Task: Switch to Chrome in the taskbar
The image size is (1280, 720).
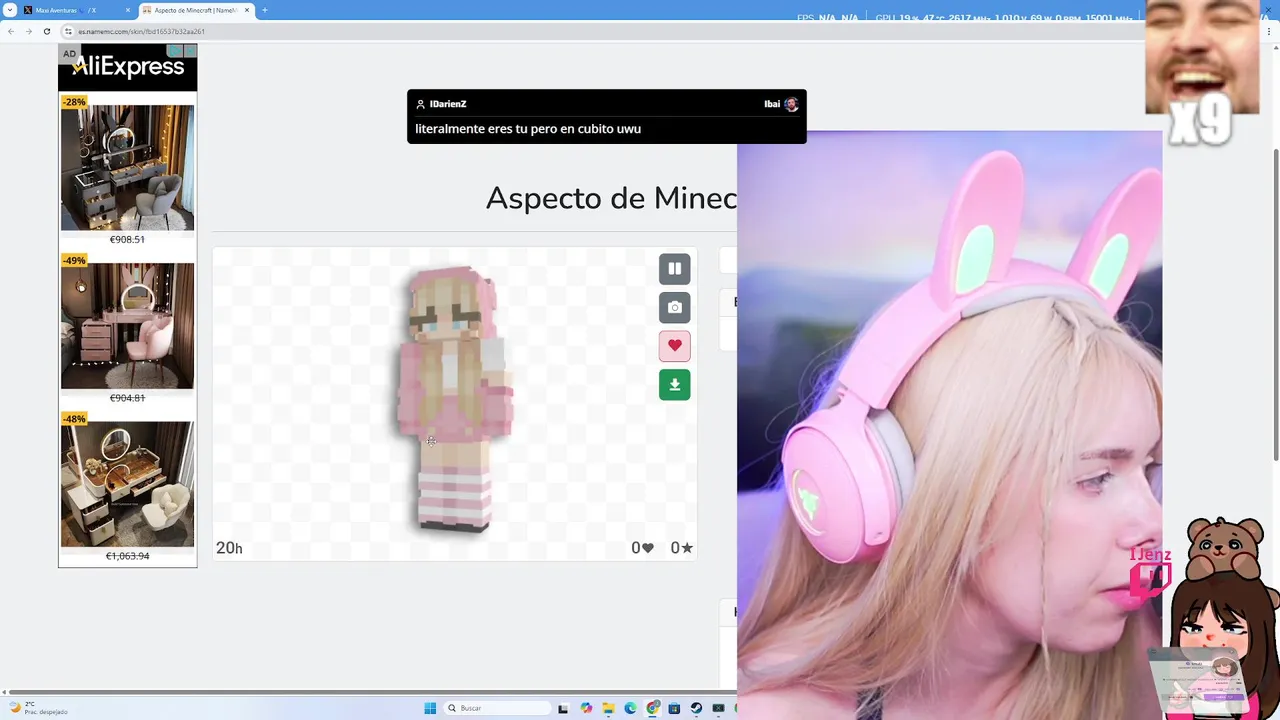Action: 653,708
